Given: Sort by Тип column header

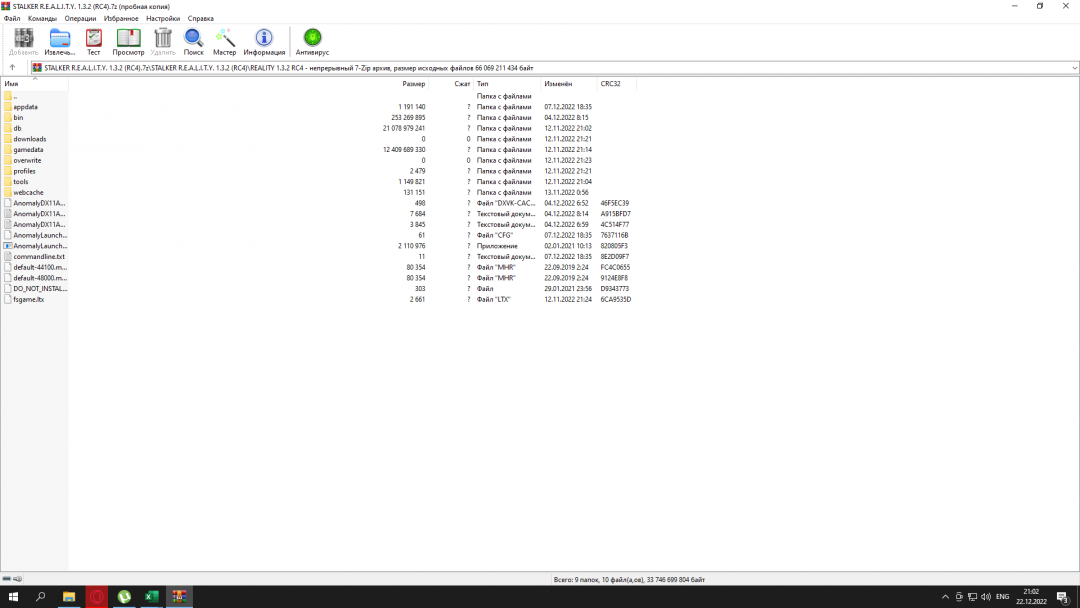Looking at the screenshot, I should click(483, 83).
